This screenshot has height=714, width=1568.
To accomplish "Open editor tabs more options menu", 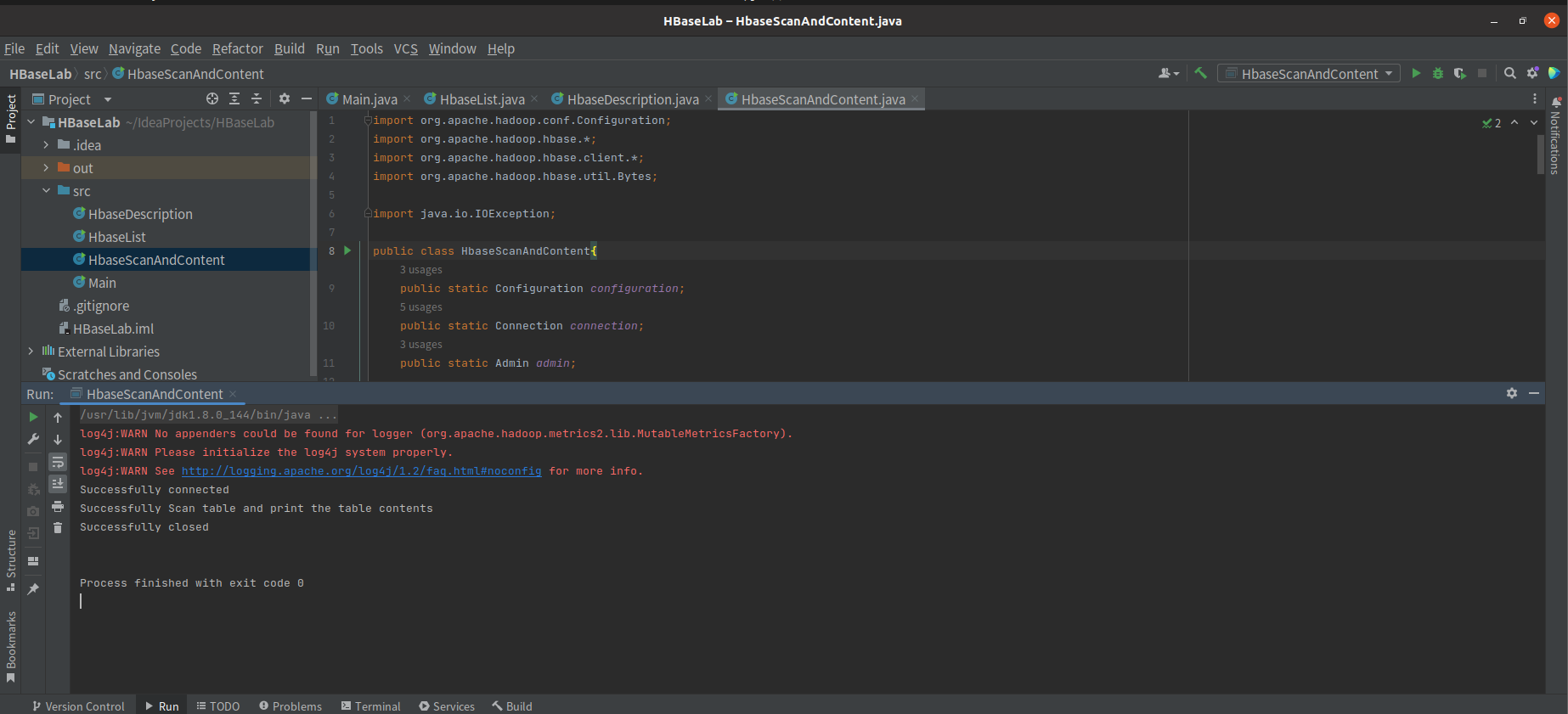I will (x=1534, y=98).
